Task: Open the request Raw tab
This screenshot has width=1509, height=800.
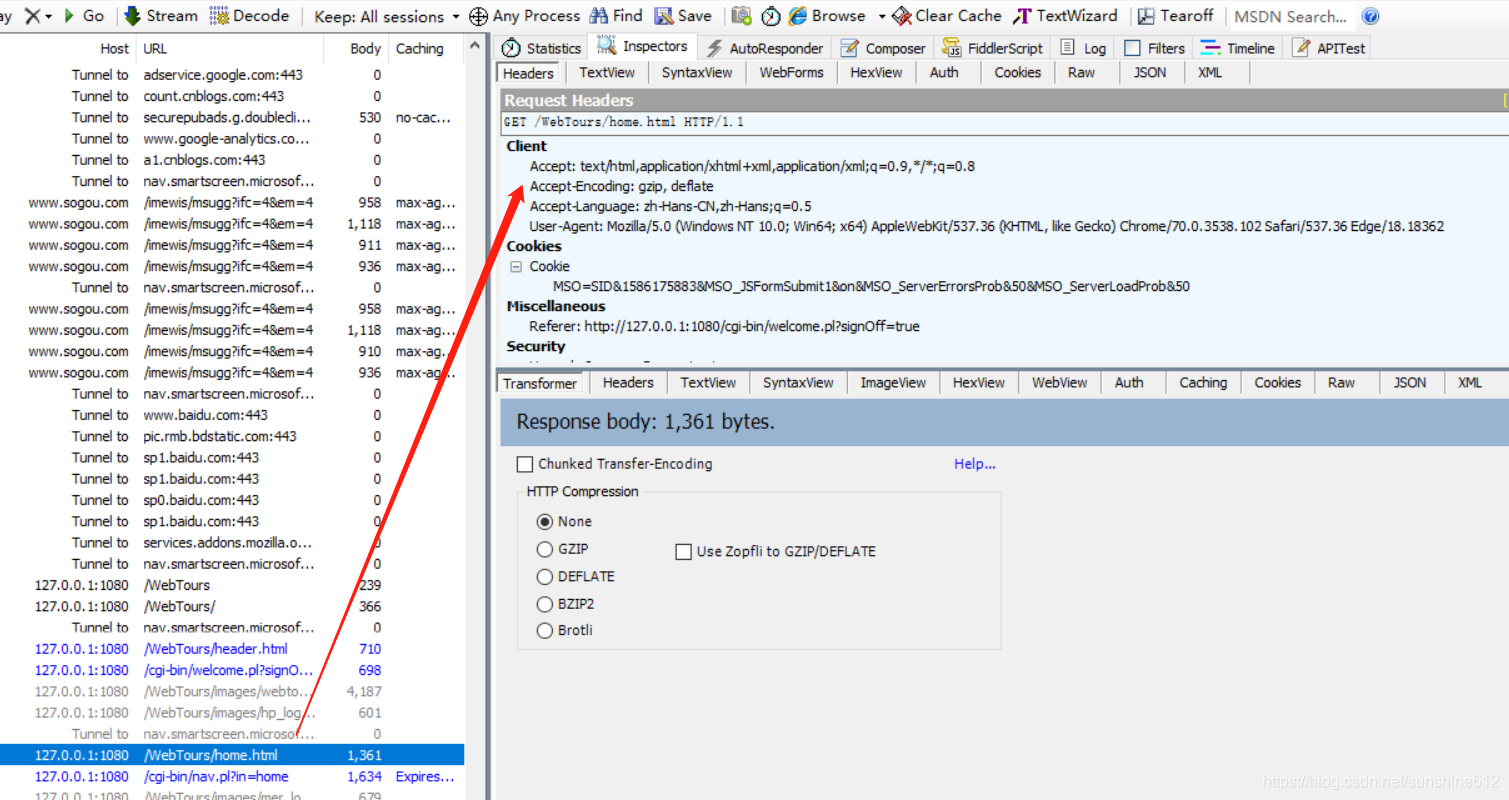Action: [1081, 72]
